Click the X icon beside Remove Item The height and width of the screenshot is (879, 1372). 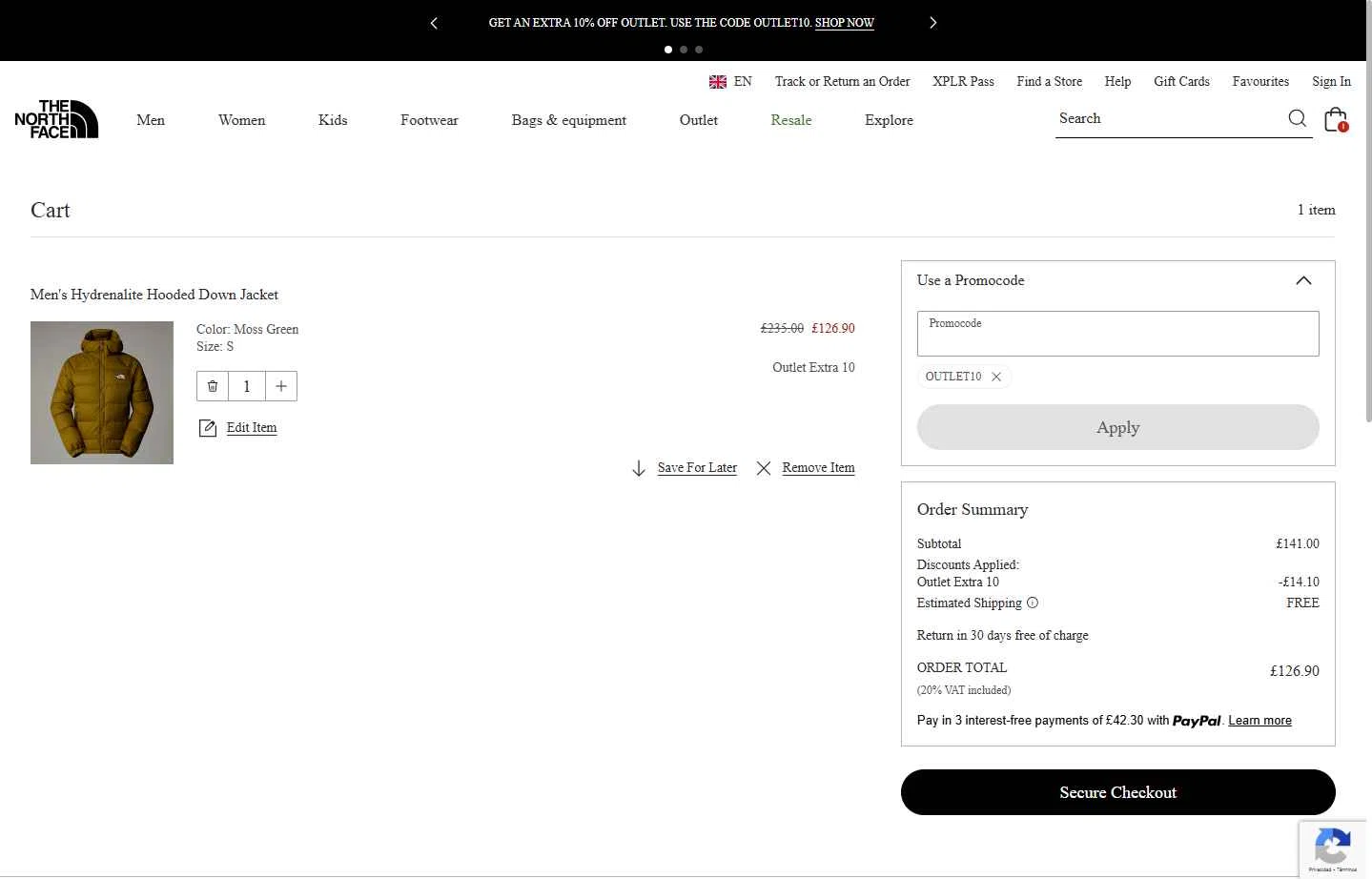pos(764,468)
